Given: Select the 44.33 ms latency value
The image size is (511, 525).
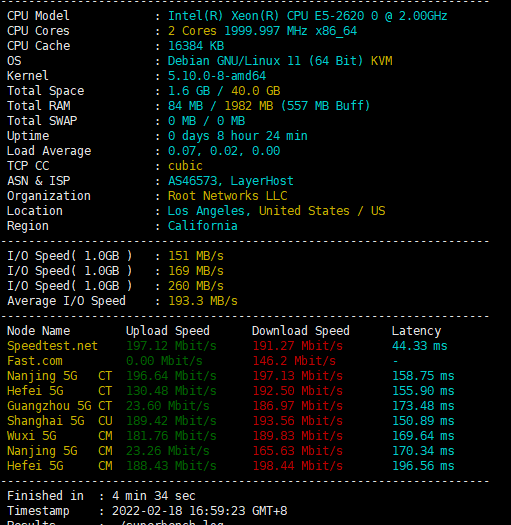Looking at the screenshot, I should pyautogui.click(x=420, y=346).
